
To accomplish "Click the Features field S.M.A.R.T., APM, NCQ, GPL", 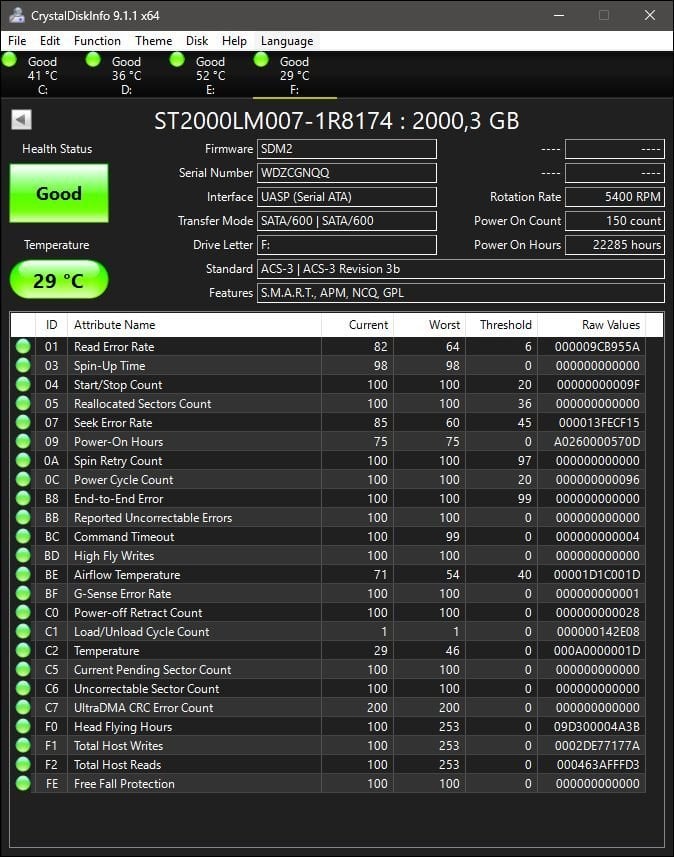I will pos(461,293).
